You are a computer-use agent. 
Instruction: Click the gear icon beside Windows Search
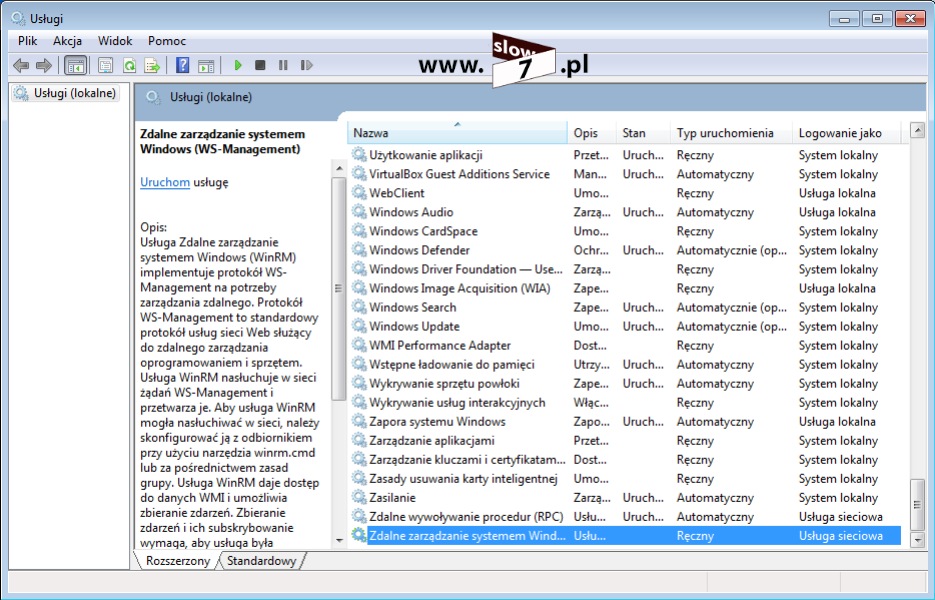358,307
